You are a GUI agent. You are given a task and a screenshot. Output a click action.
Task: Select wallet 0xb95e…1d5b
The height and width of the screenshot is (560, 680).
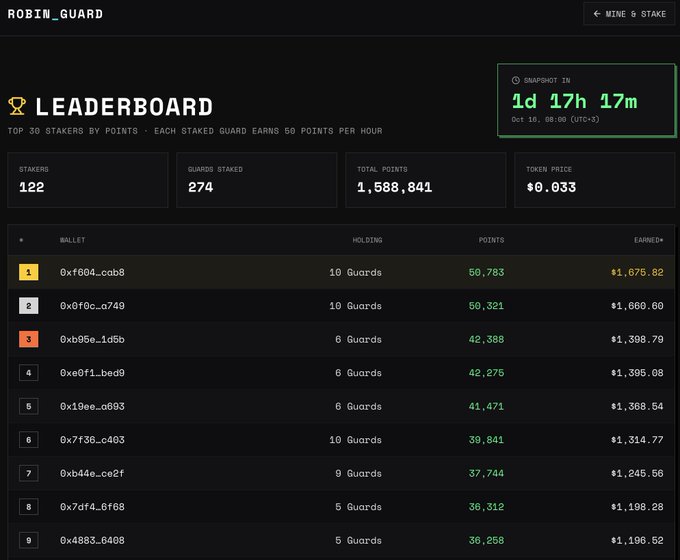[x=92, y=339]
